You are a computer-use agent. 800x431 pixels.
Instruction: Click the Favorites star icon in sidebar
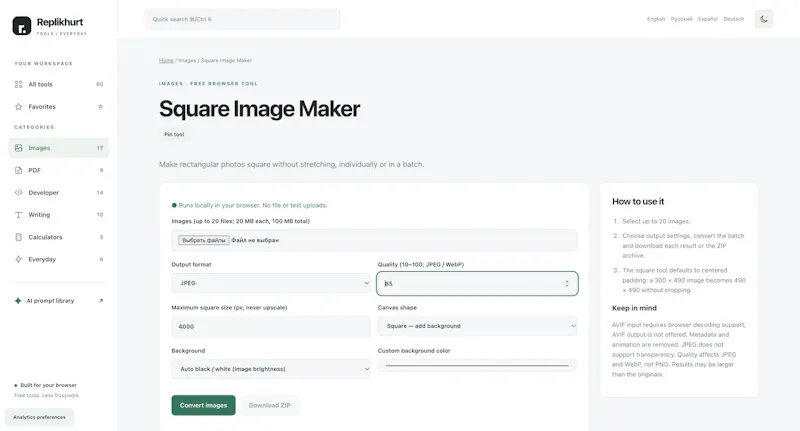[18, 107]
